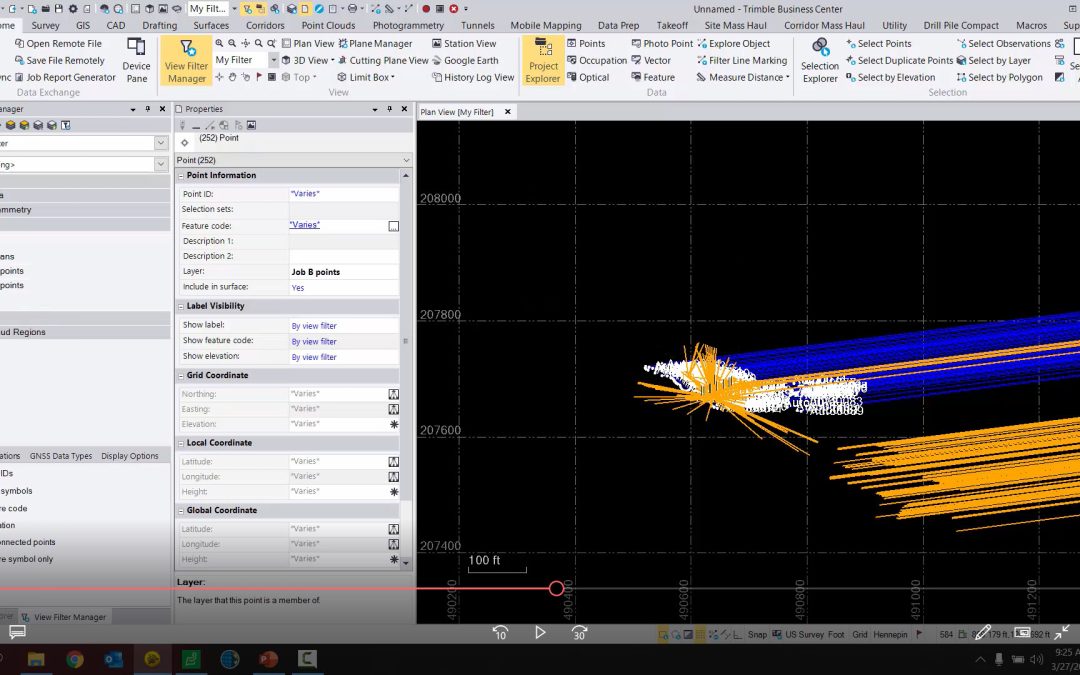Open the My Filter dropdown in ribbon

point(273,60)
